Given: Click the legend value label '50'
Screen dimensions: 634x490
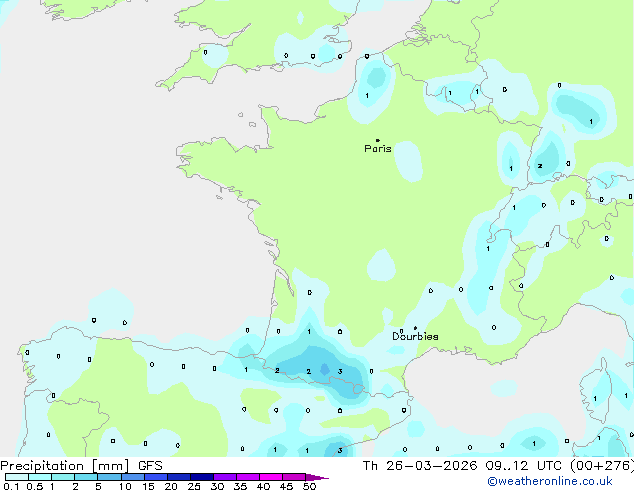Looking at the screenshot, I should coord(309,486).
